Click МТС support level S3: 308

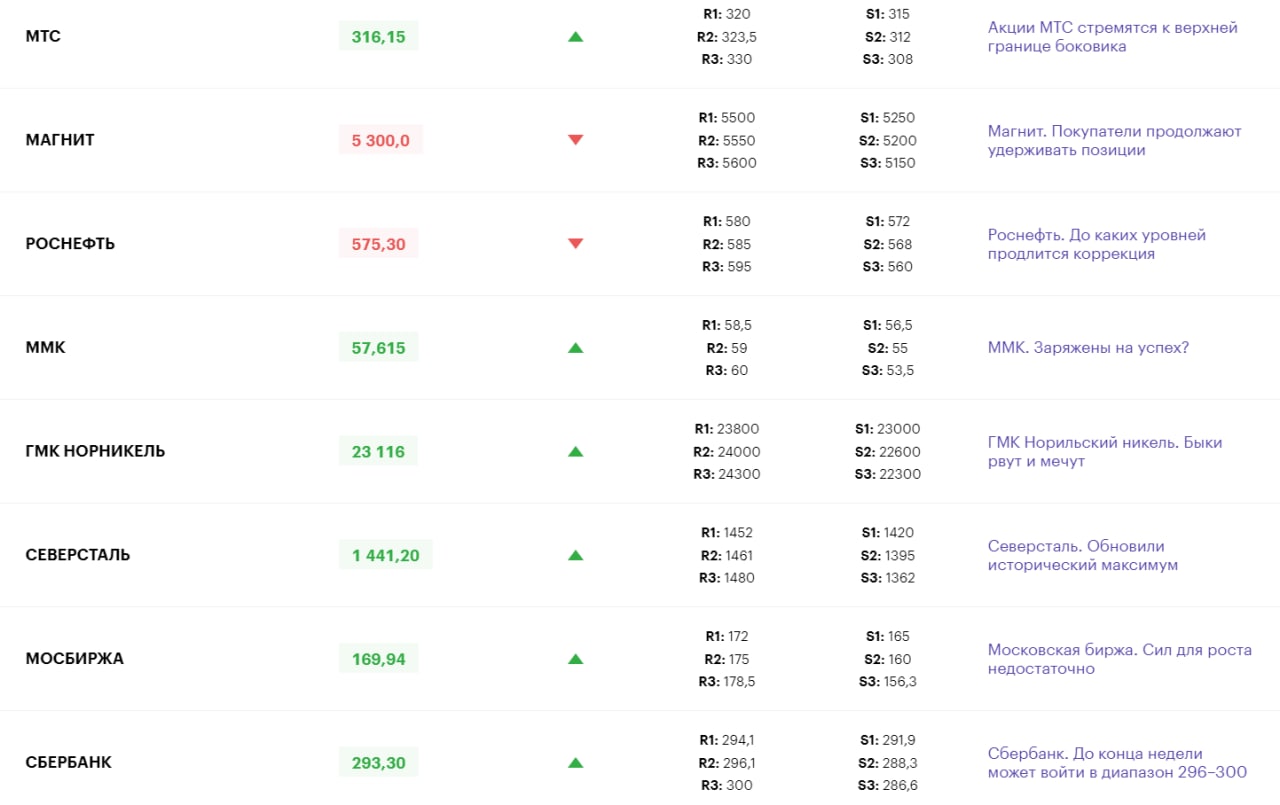click(x=888, y=59)
